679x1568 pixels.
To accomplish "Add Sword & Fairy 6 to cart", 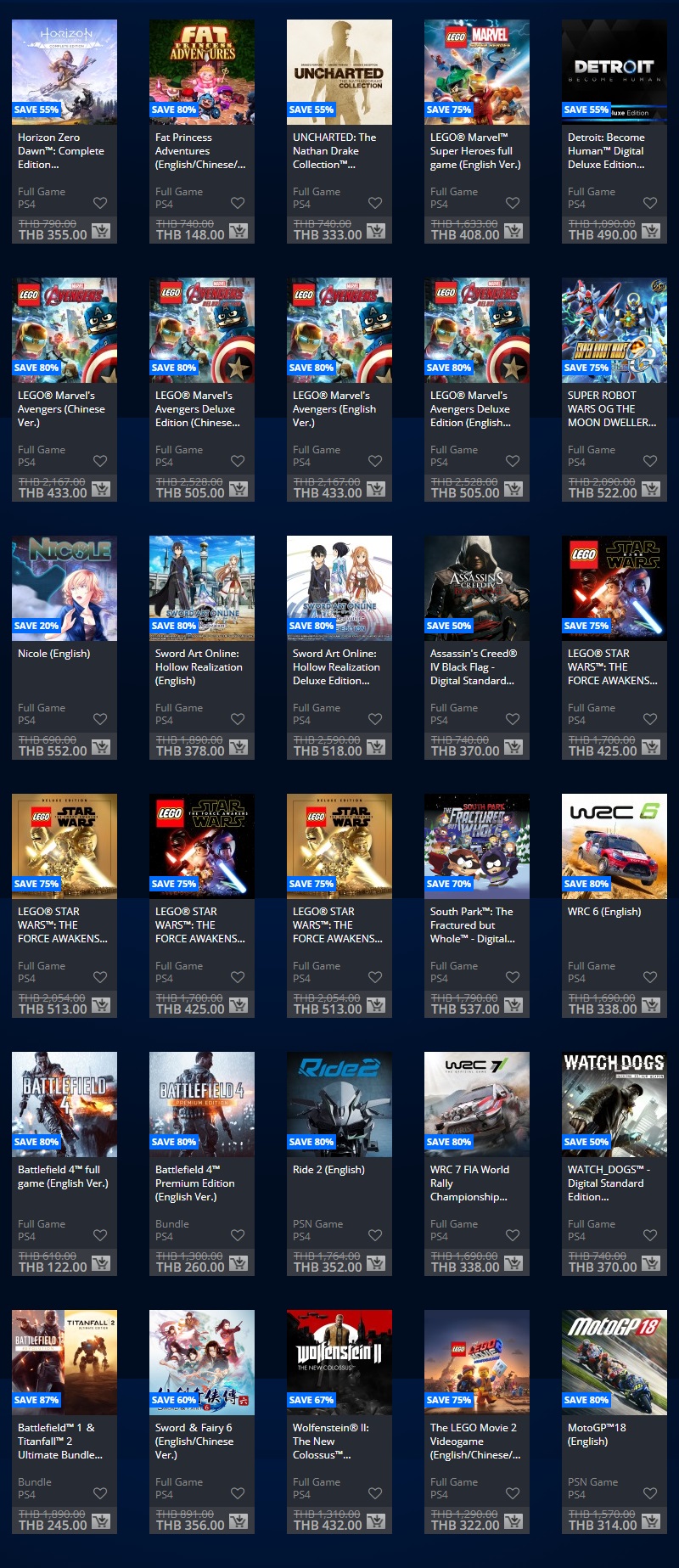I will pyautogui.click(x=238, y=1521).
